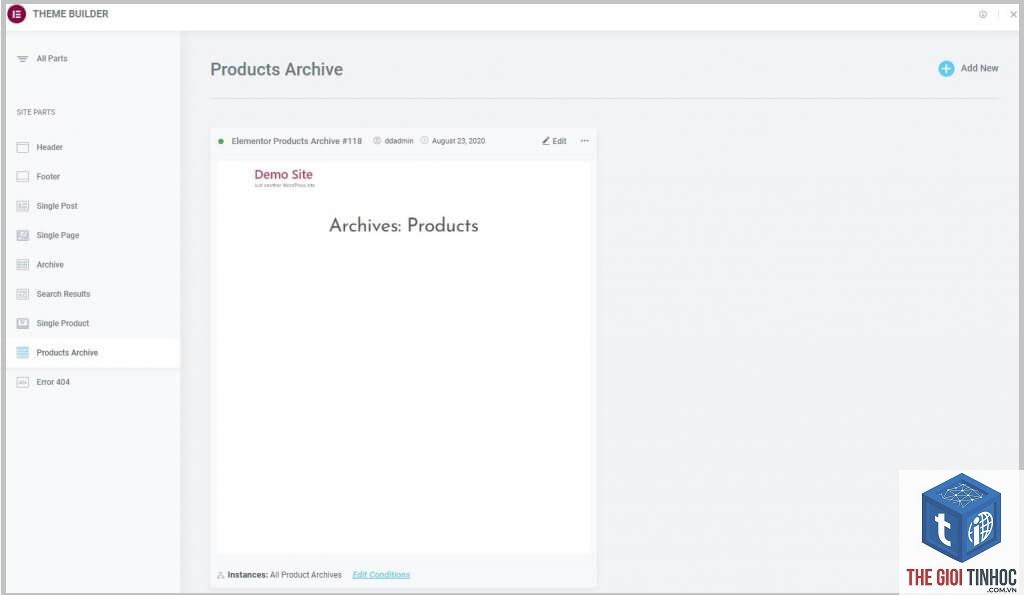
Task: Click the author icon beside ddadmin
Action: (x=377, y=141)
